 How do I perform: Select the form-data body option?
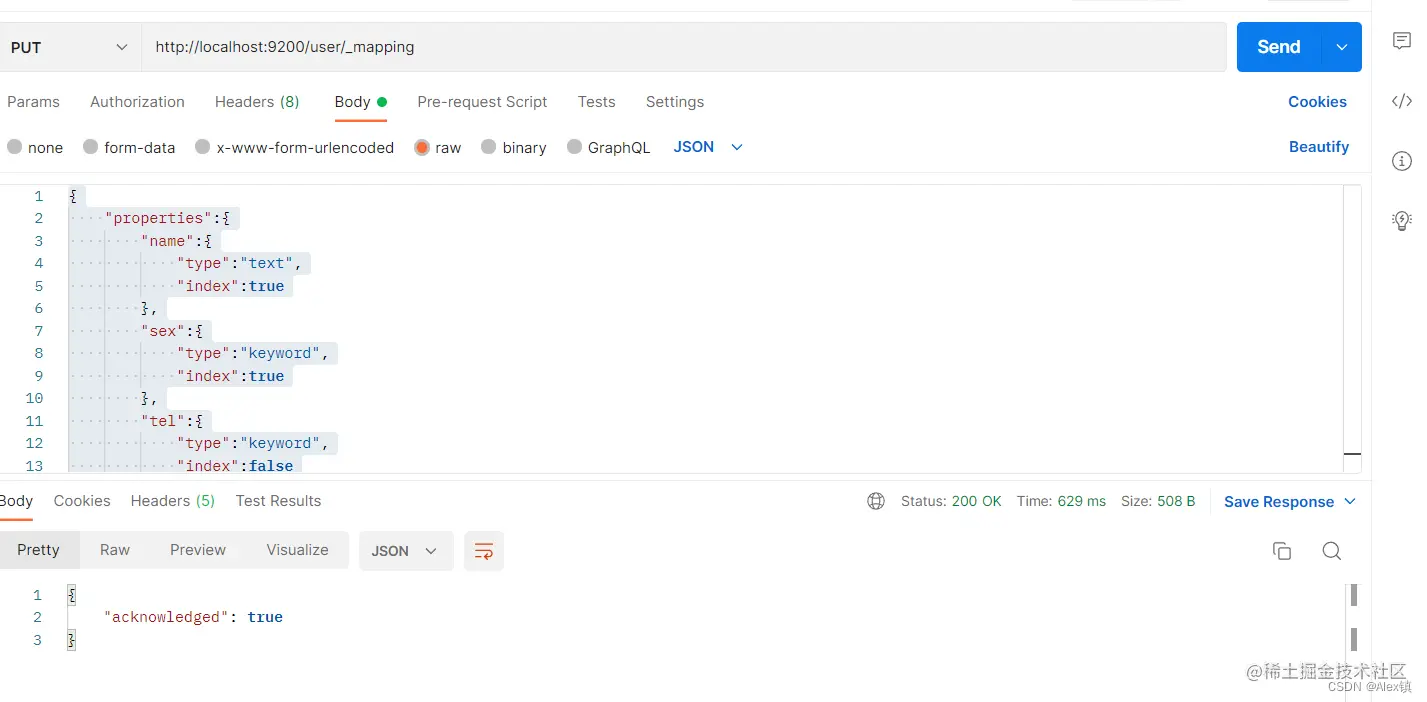point(129,147)
